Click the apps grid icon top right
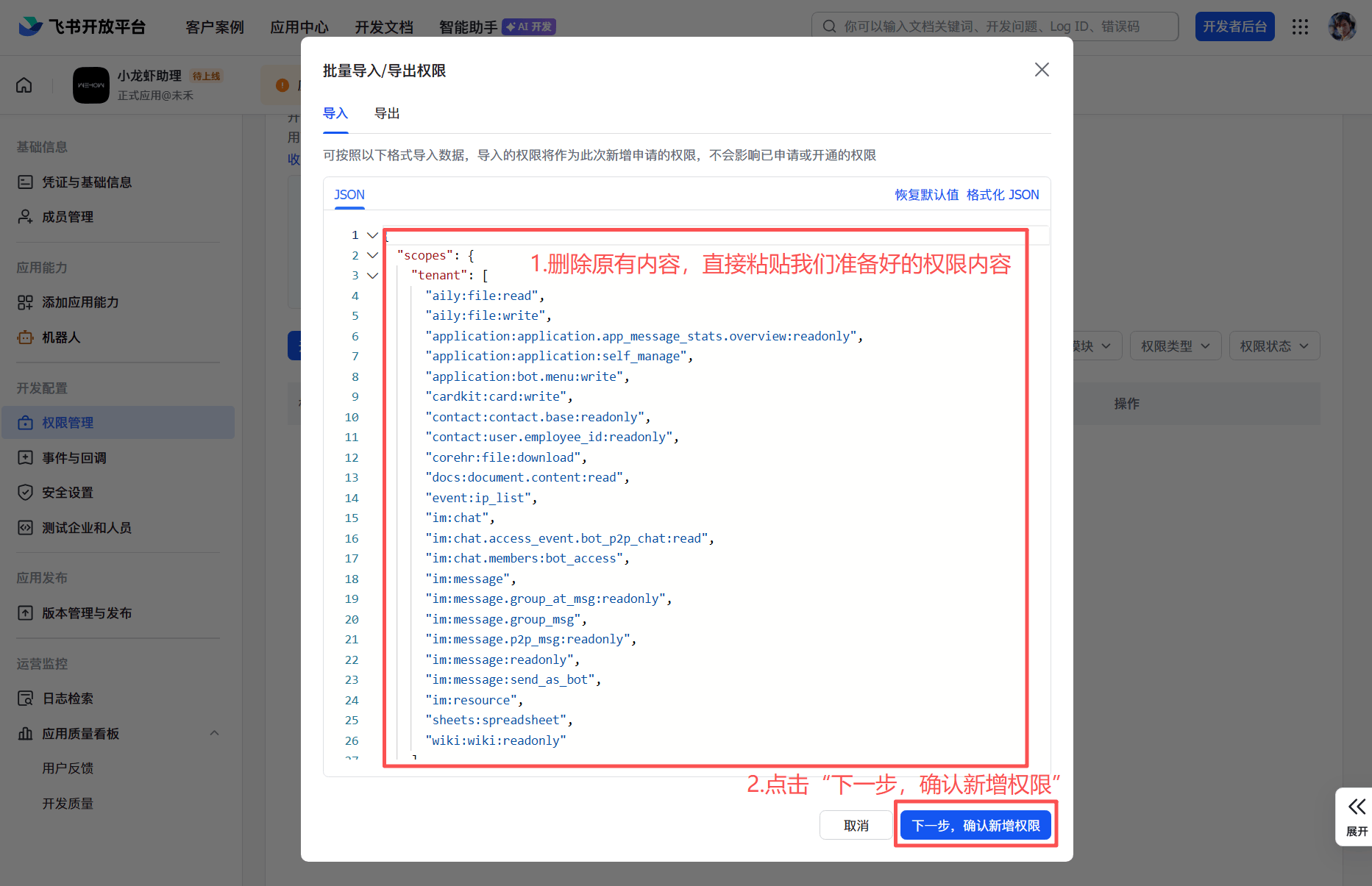This screenshot has width=1372, height=886. (1301, 26)
